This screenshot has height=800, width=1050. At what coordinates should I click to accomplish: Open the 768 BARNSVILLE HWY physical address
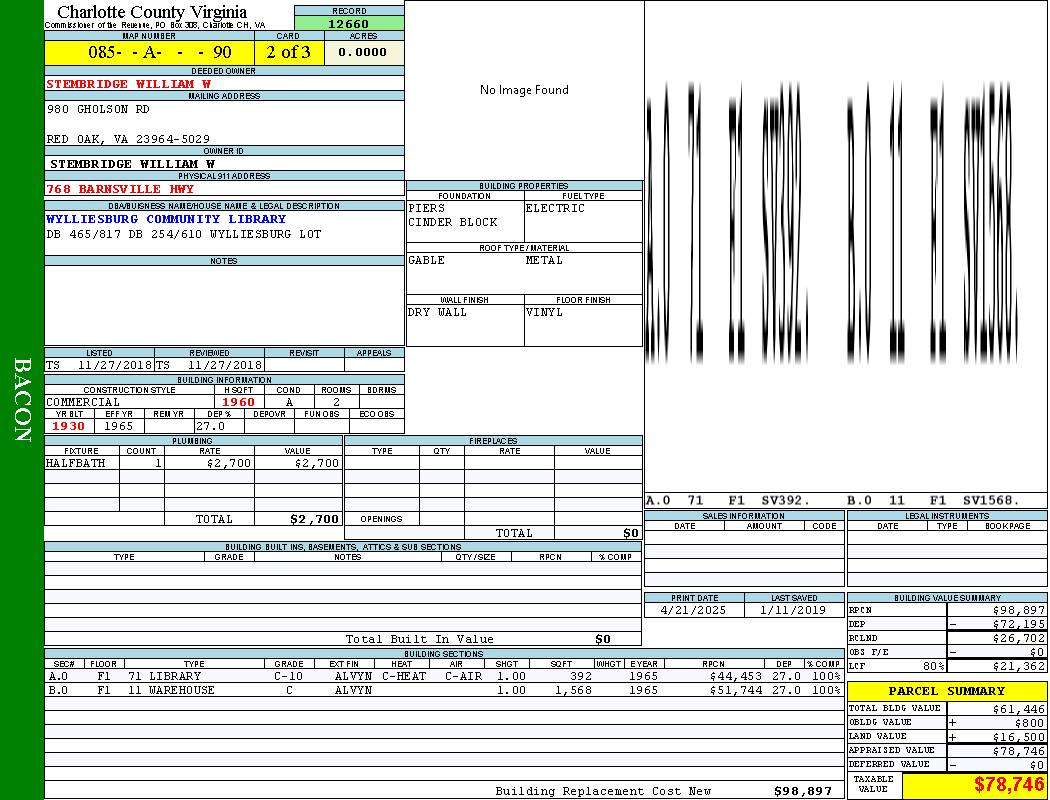click(120, 188)
